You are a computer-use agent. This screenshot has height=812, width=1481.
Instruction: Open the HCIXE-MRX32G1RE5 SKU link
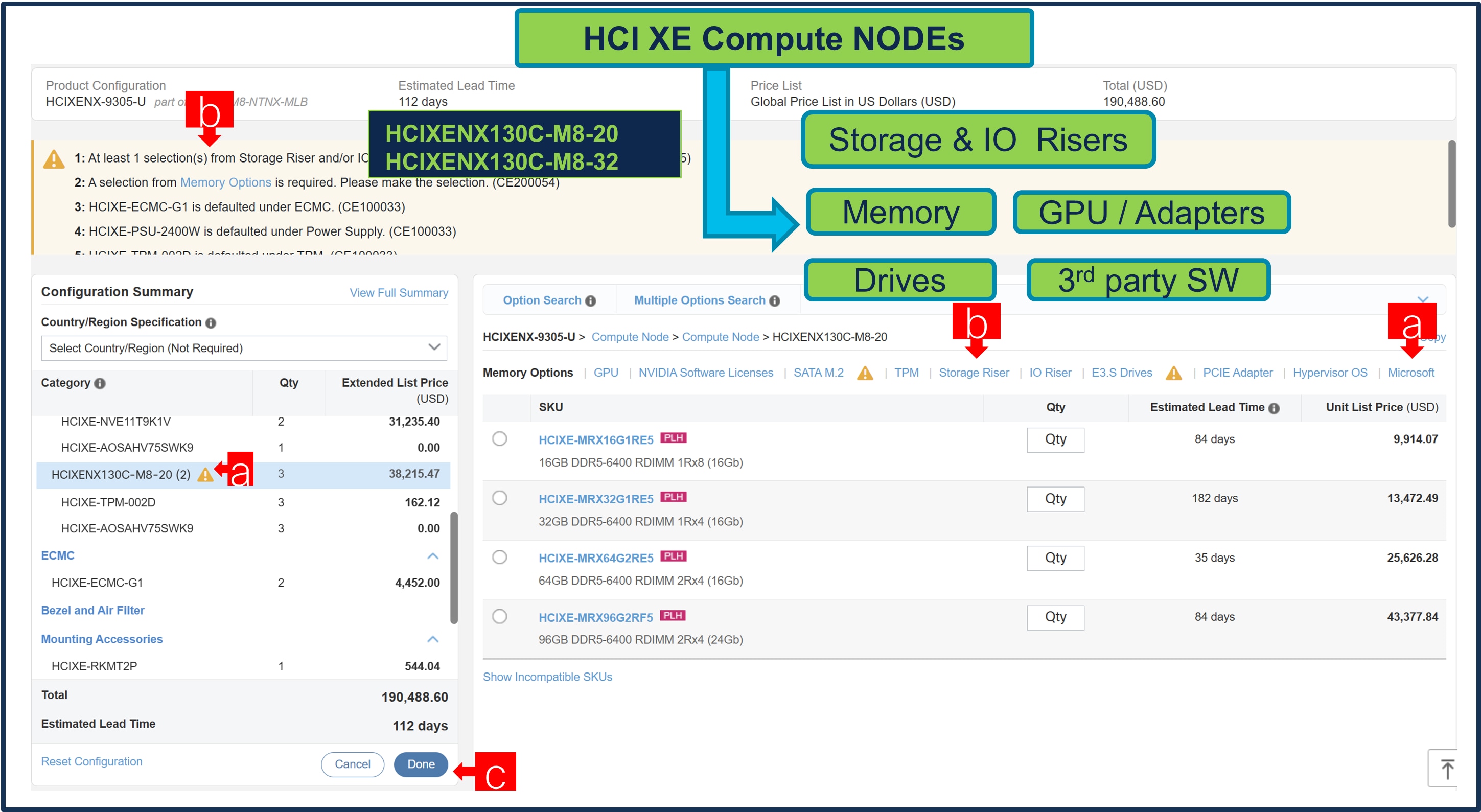tap(596, 499)
